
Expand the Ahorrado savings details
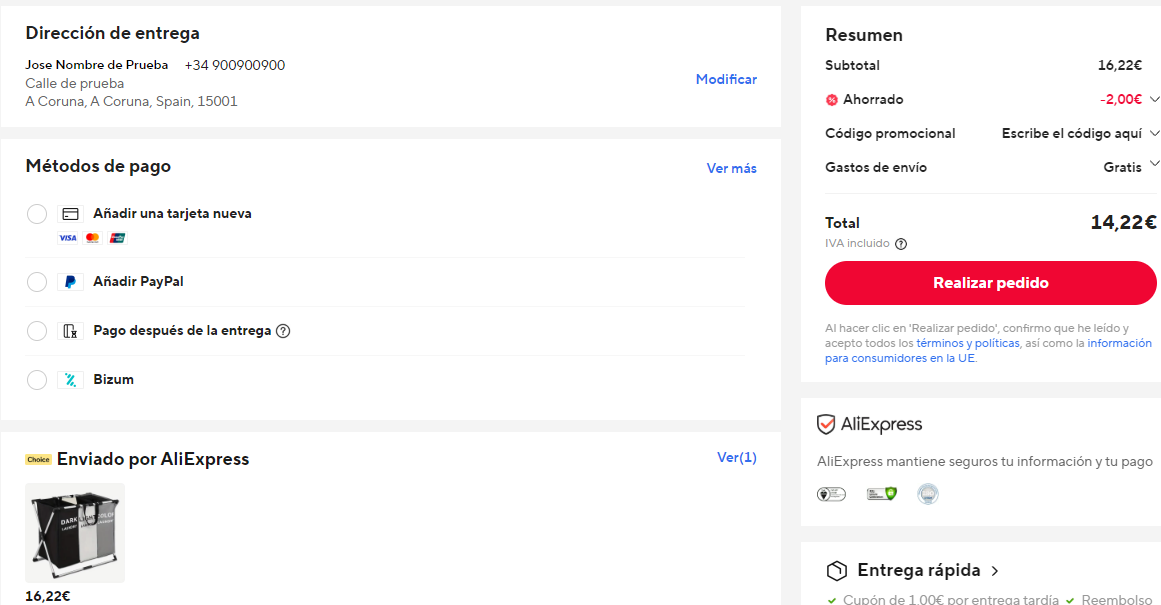click(x=1154, y=99)
